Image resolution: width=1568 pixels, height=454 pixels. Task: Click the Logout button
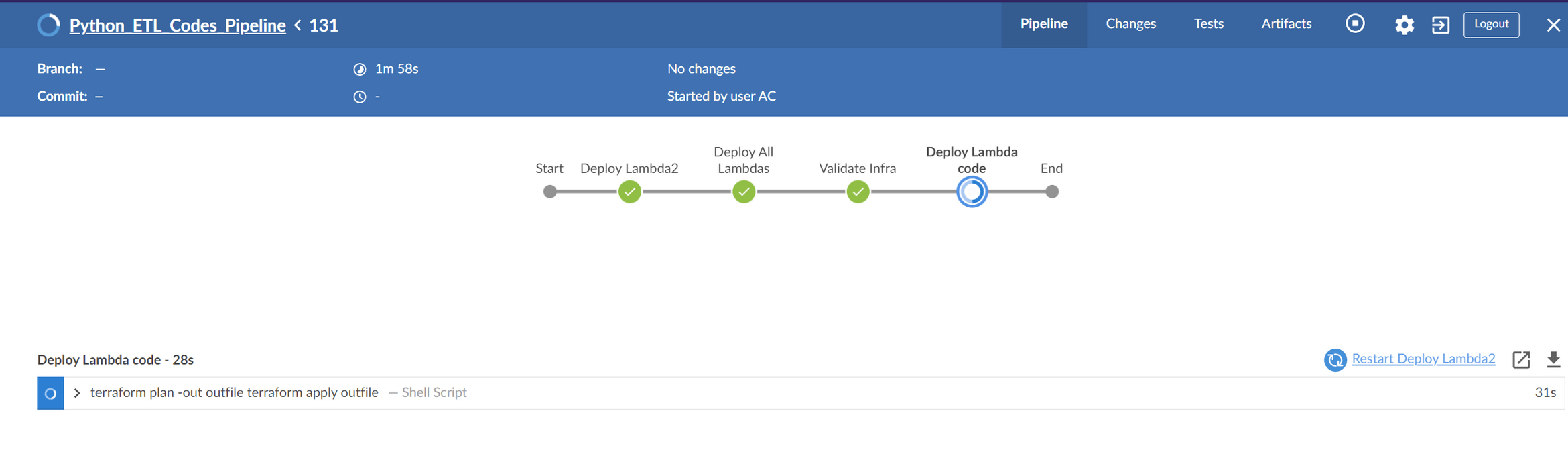pos(1491,24)
